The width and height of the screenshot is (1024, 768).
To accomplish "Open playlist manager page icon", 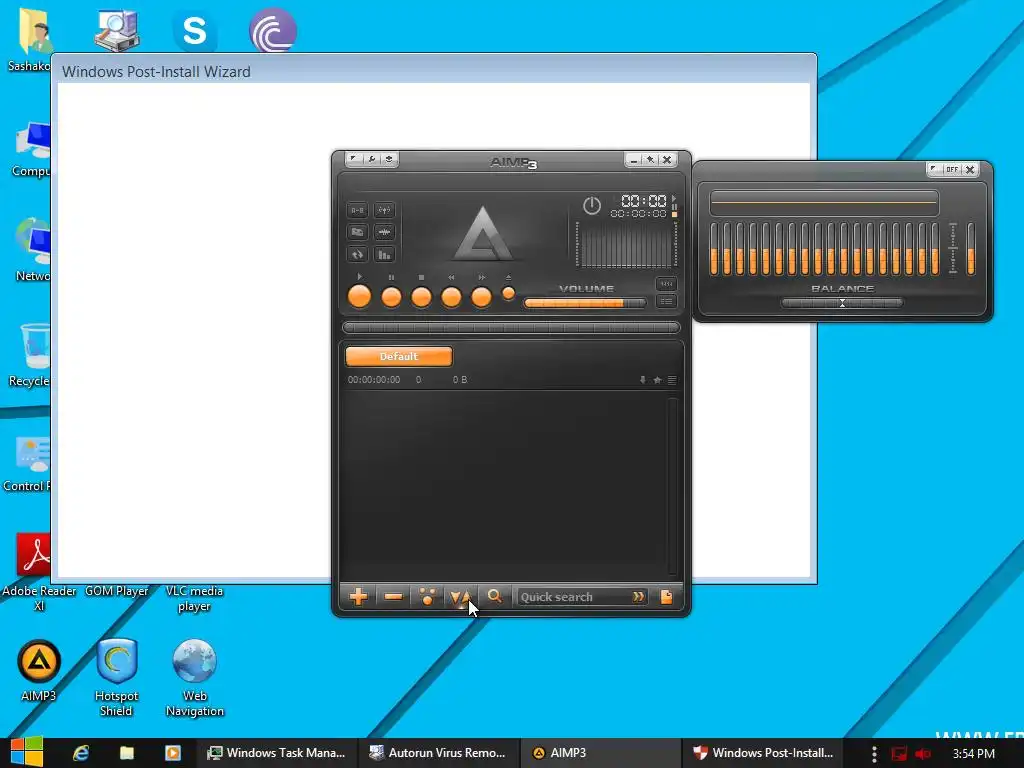I will 666,596.
